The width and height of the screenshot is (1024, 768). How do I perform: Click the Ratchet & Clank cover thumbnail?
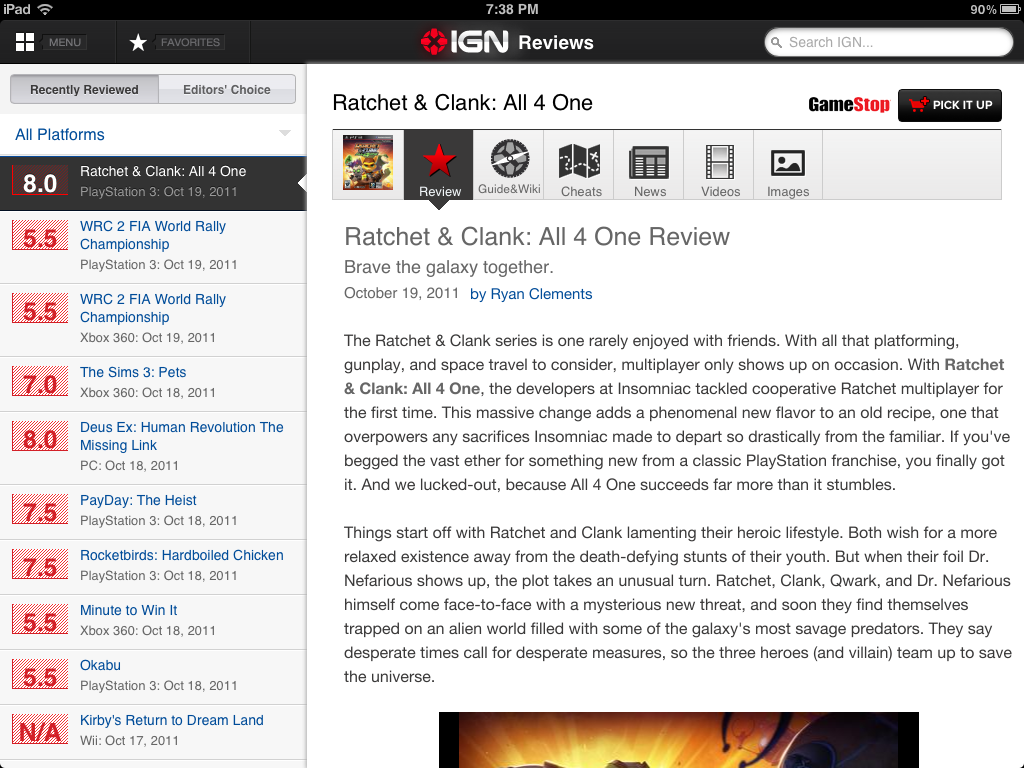[368, 163]
